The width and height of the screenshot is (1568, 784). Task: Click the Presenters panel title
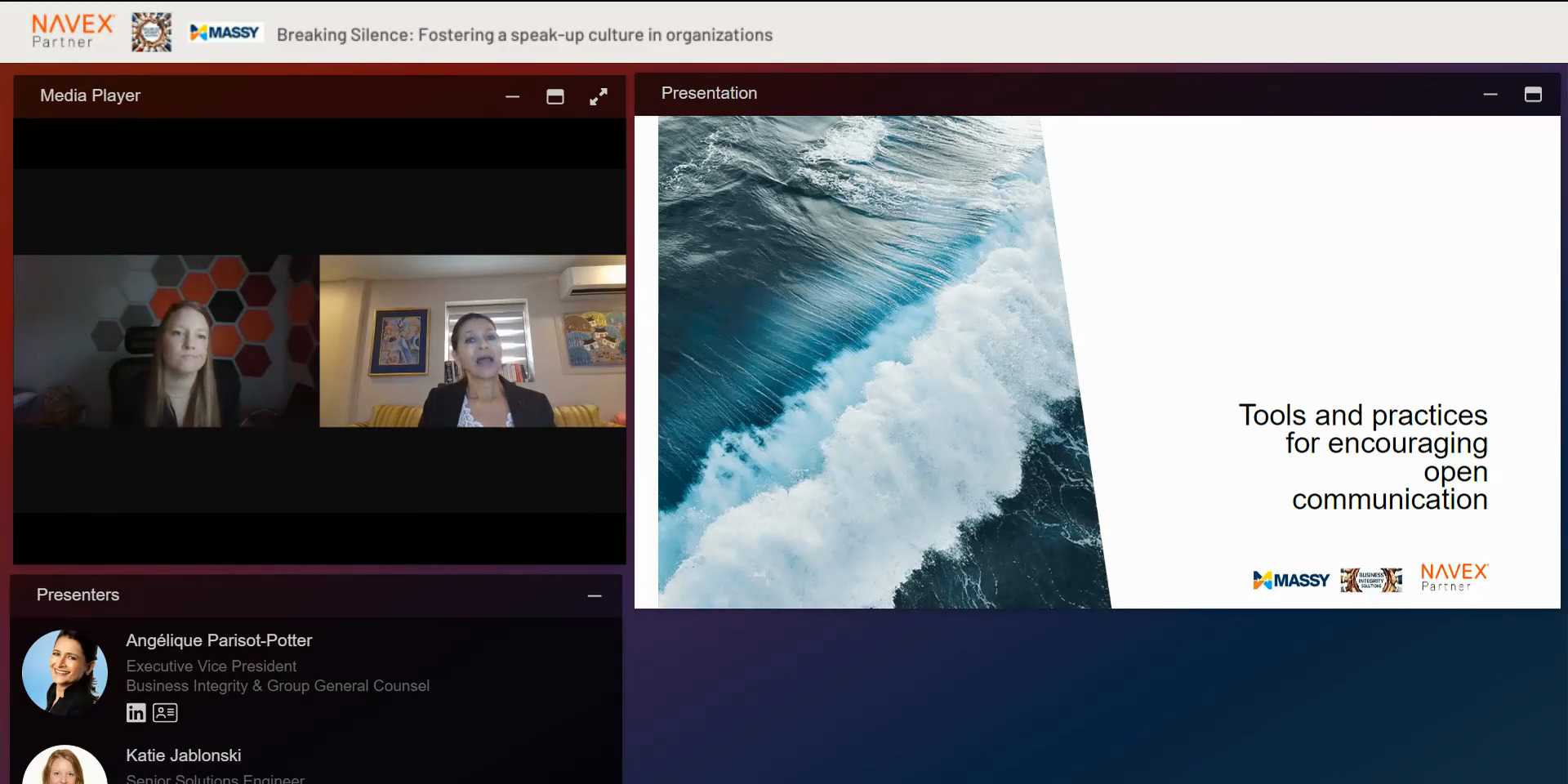click(x=78, y=595)
